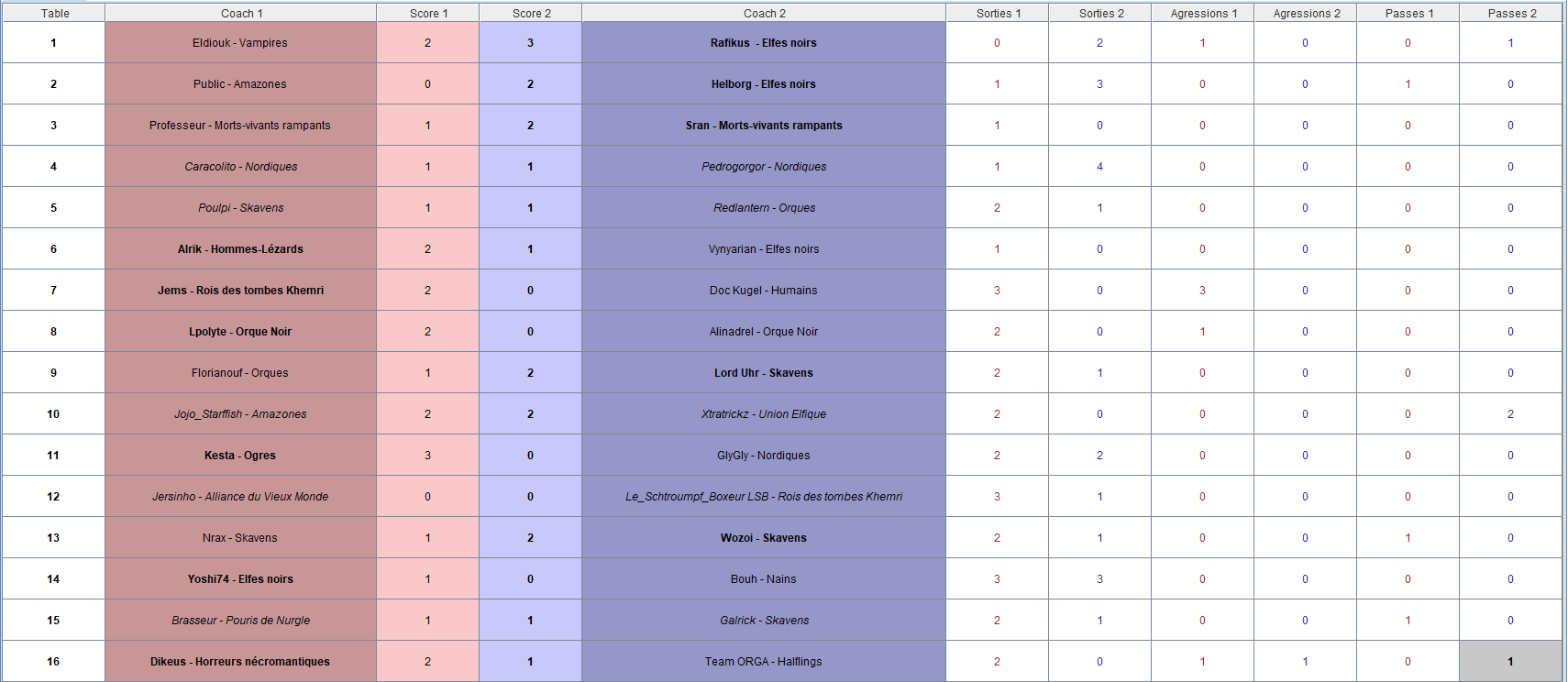Select the Le_Schtroumpf_Boxeur LSB cell
The width and height of the screenshot is (1568, 682).
point(764,497)
